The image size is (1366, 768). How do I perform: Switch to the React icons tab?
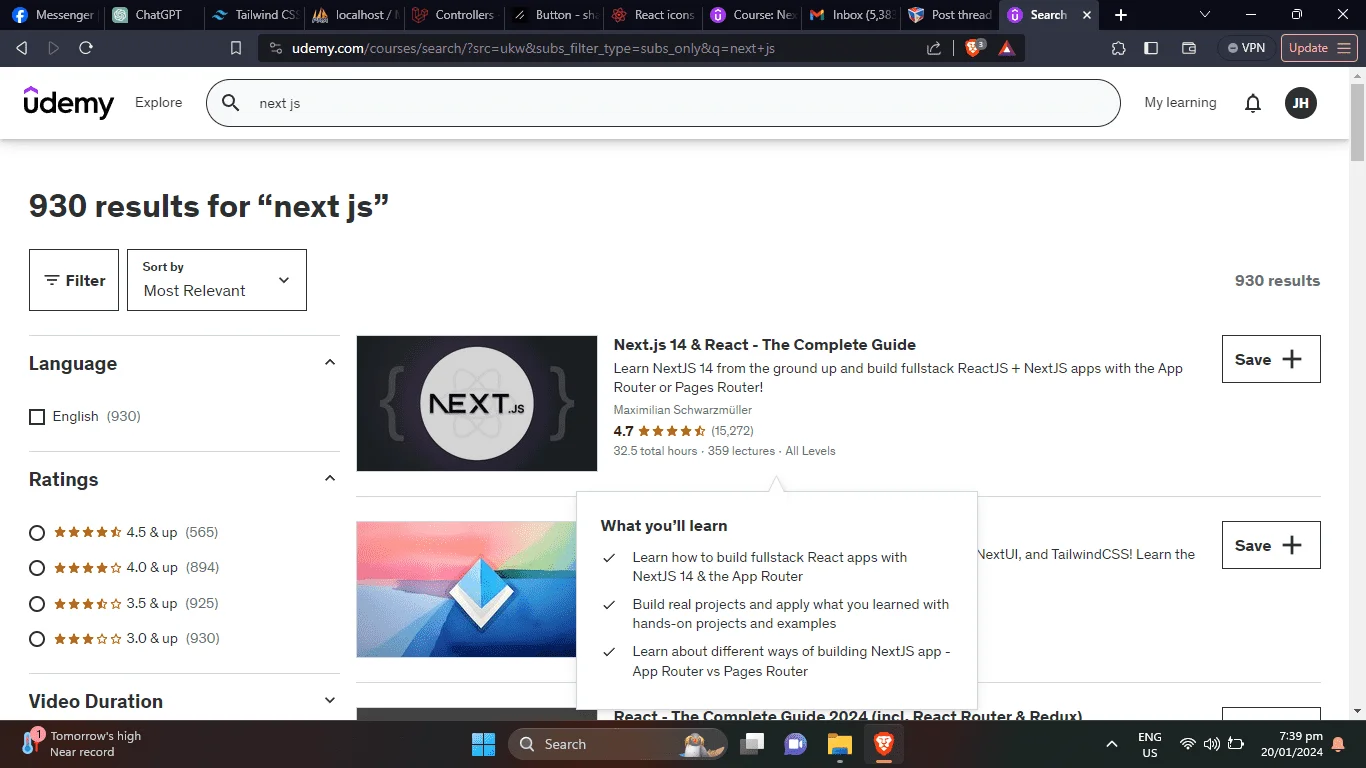(x=652, y=15)
